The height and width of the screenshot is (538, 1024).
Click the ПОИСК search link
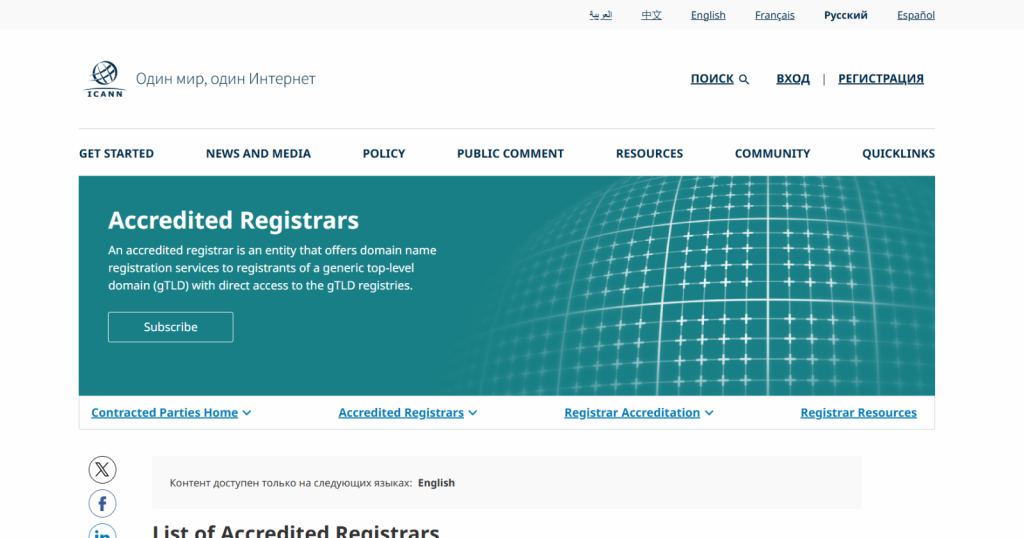712,79
